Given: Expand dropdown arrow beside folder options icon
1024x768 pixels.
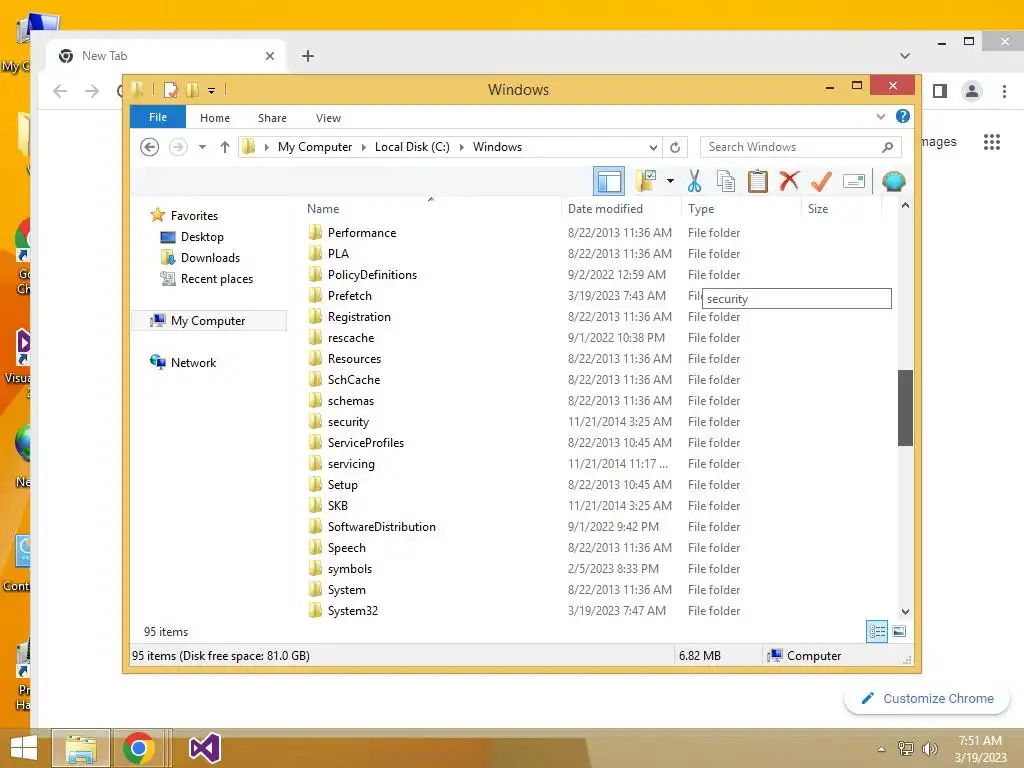Looking at the screenshot, I should point(670,181).
